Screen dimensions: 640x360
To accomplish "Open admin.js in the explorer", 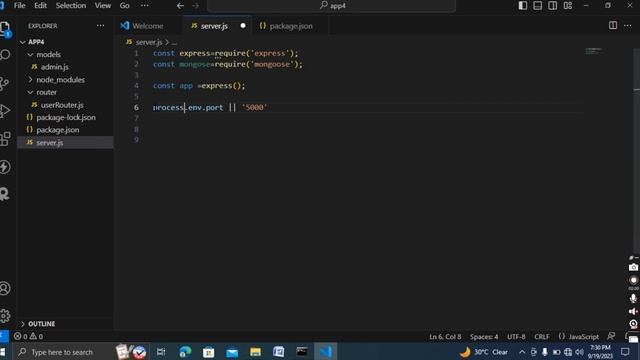I will click(55, 67).
